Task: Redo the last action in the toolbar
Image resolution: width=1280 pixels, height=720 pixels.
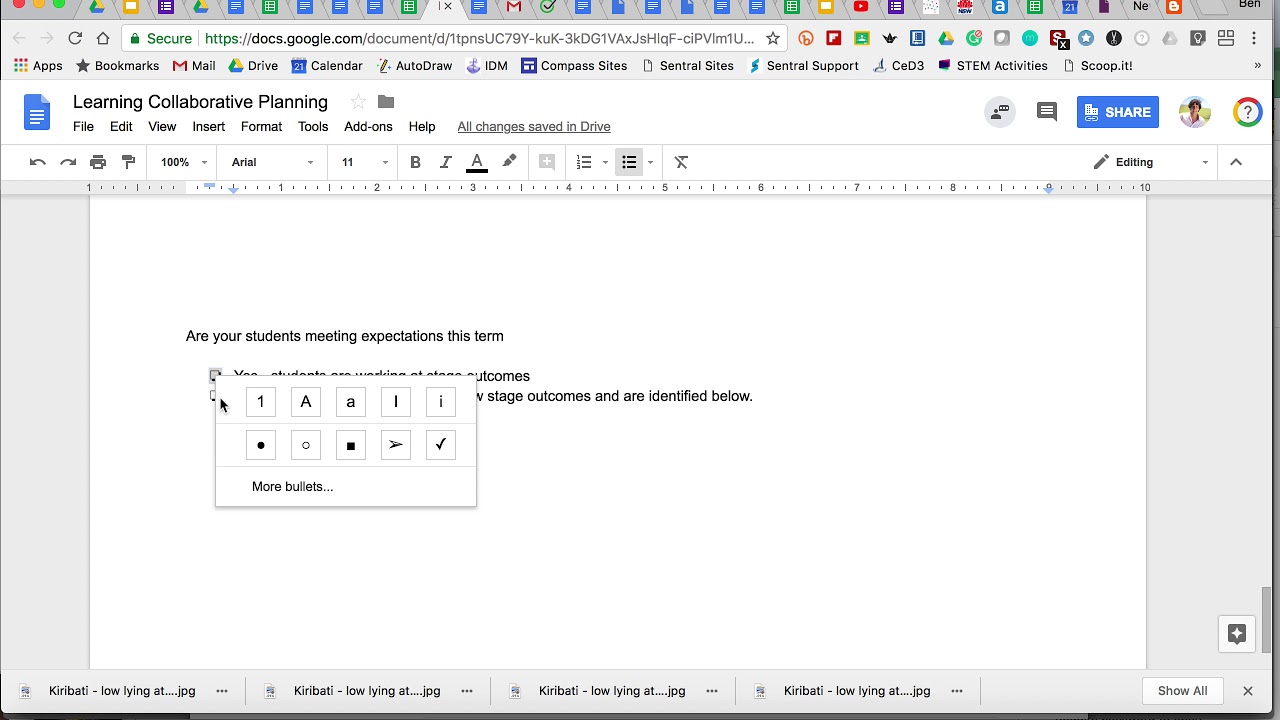Action: pyautogui.click(x=68, y=162)
